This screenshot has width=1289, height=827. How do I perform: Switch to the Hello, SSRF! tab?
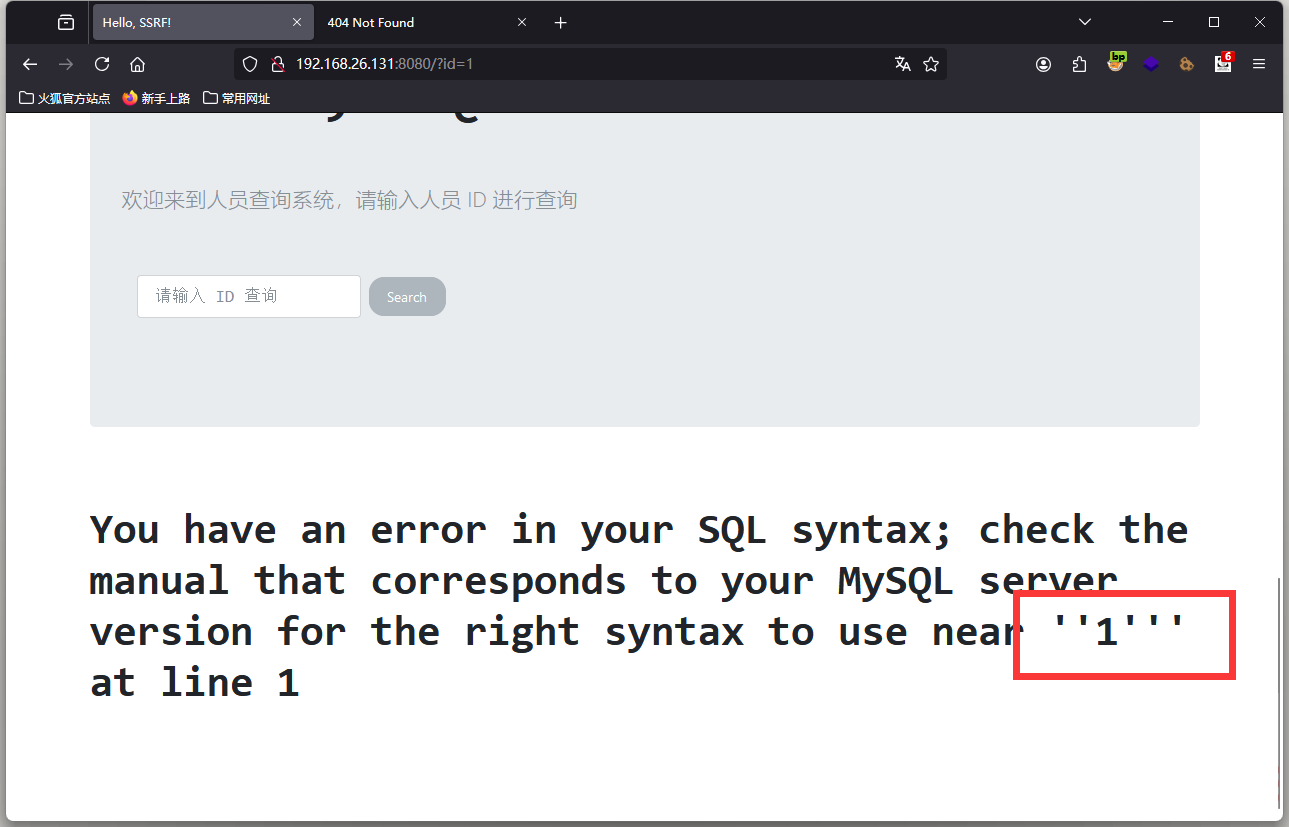click(203, 22)
